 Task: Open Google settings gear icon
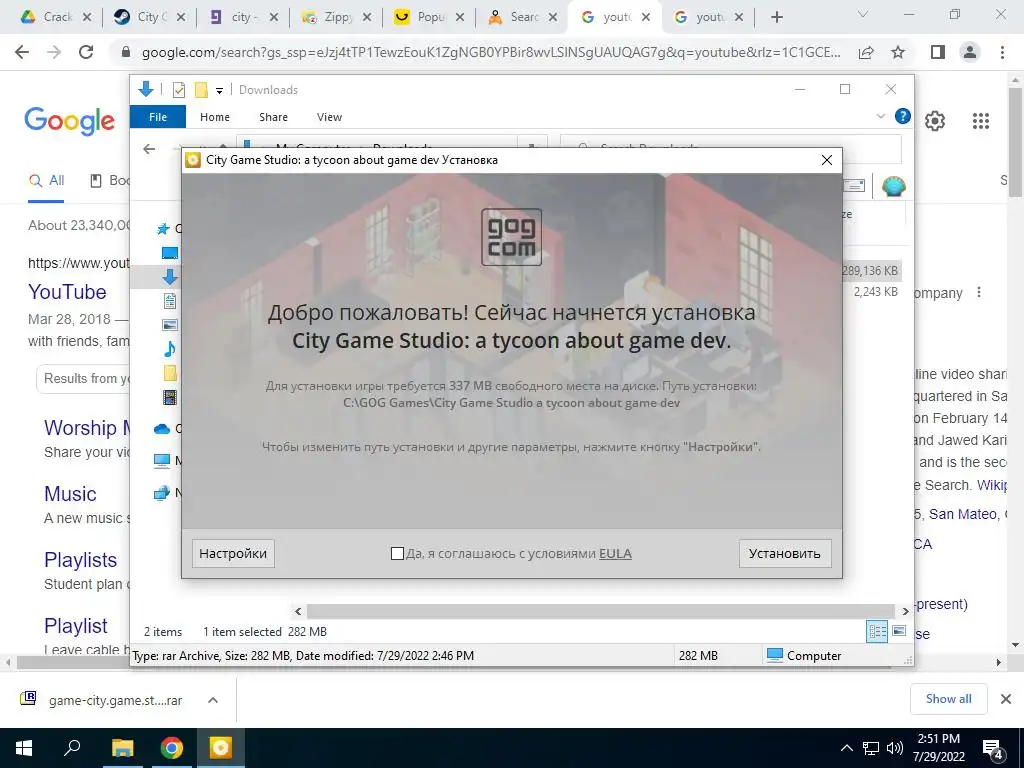coord(935,121)
